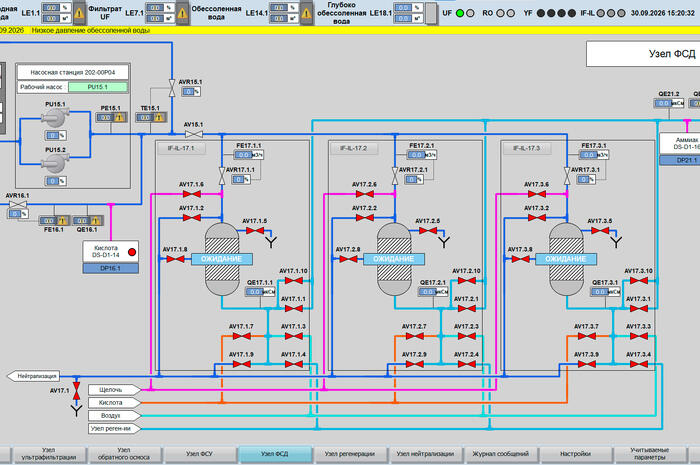
Task: Click the LE1.1 warning triangle
Action: 79,13
